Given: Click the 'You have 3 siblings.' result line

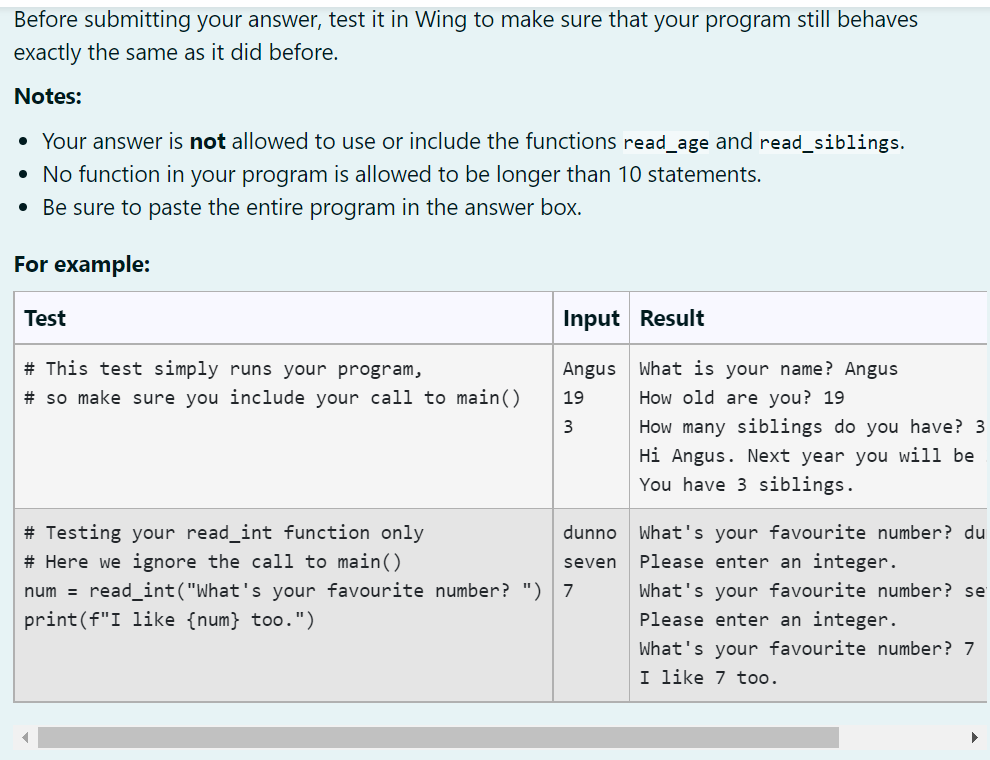Looking at the screenshot, I should point(746,485).
